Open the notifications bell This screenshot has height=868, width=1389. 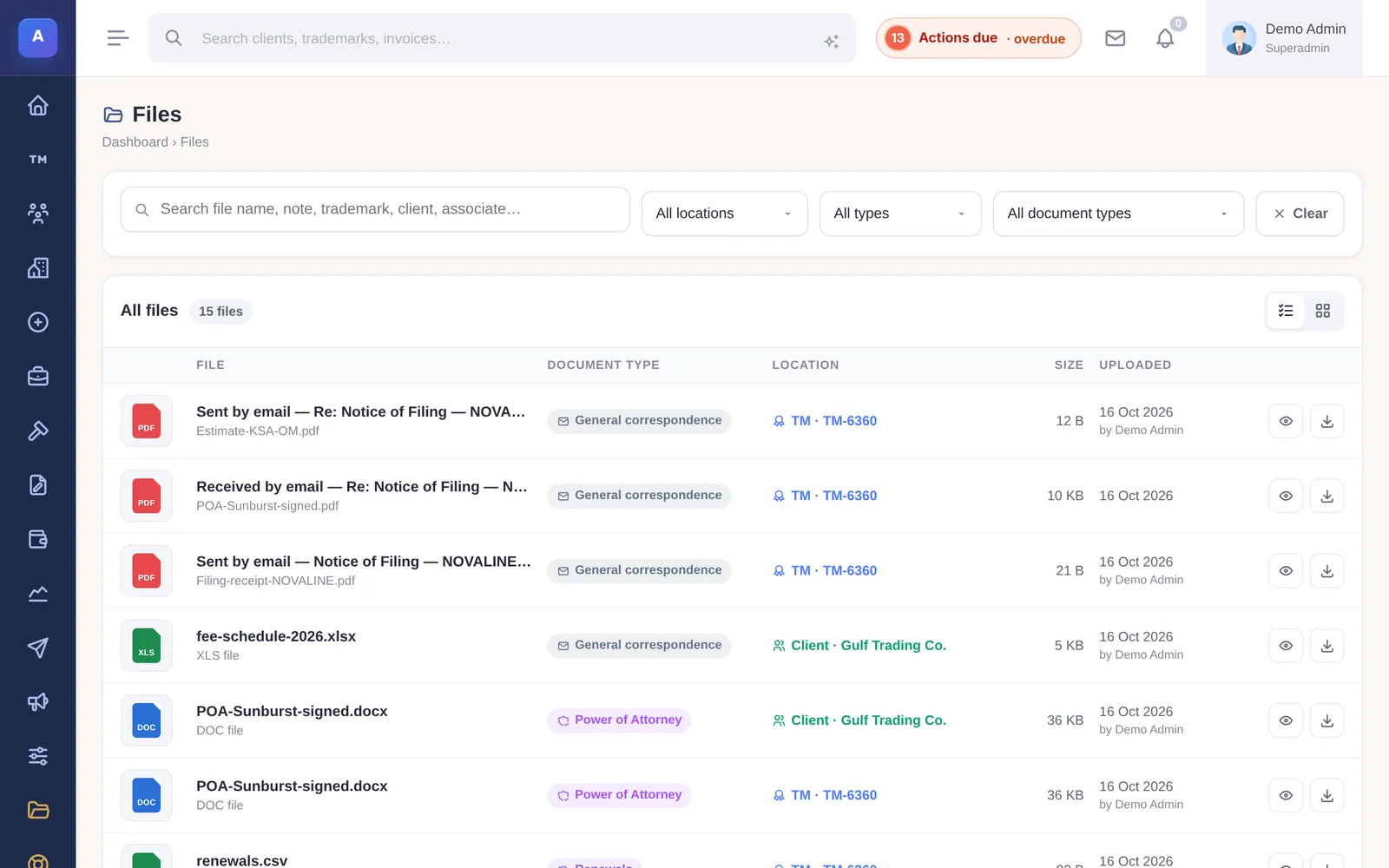[x=1165, y=38]
